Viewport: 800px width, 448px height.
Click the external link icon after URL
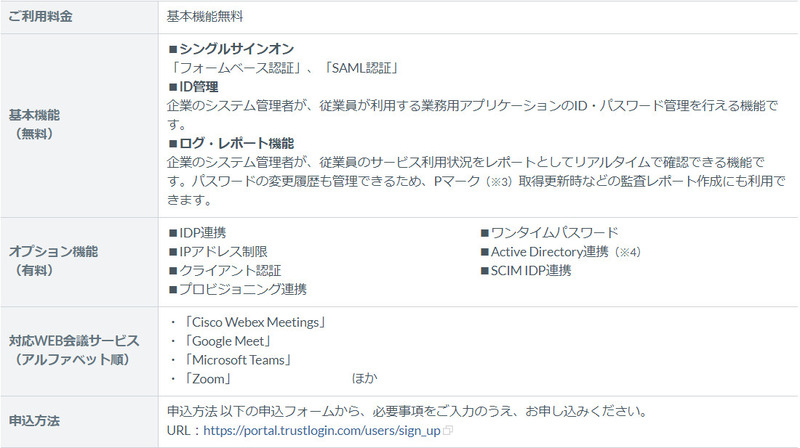click(448, 431)
